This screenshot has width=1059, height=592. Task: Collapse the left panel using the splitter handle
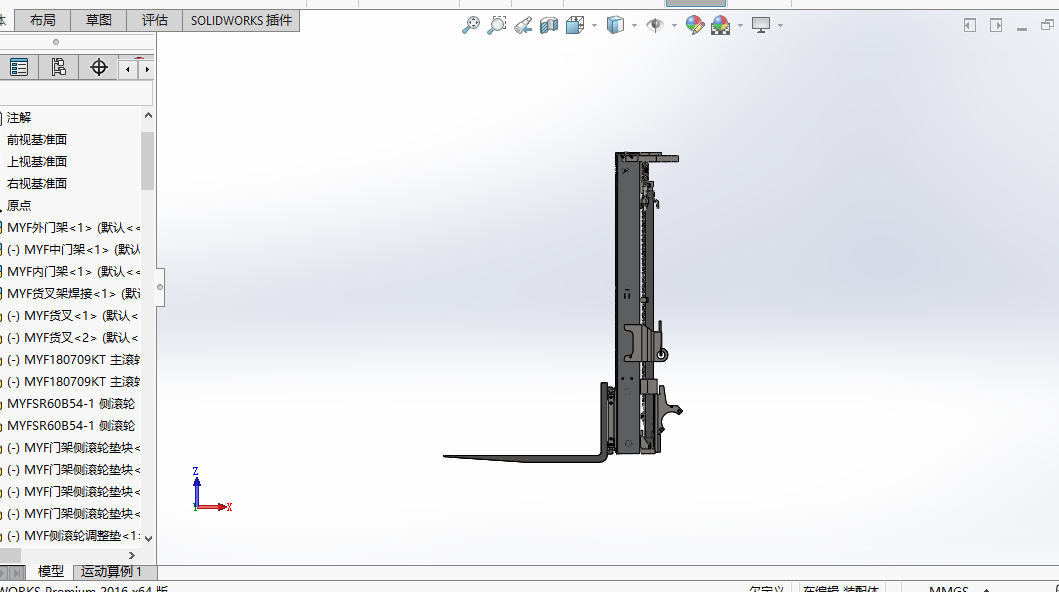click(159, 288)
